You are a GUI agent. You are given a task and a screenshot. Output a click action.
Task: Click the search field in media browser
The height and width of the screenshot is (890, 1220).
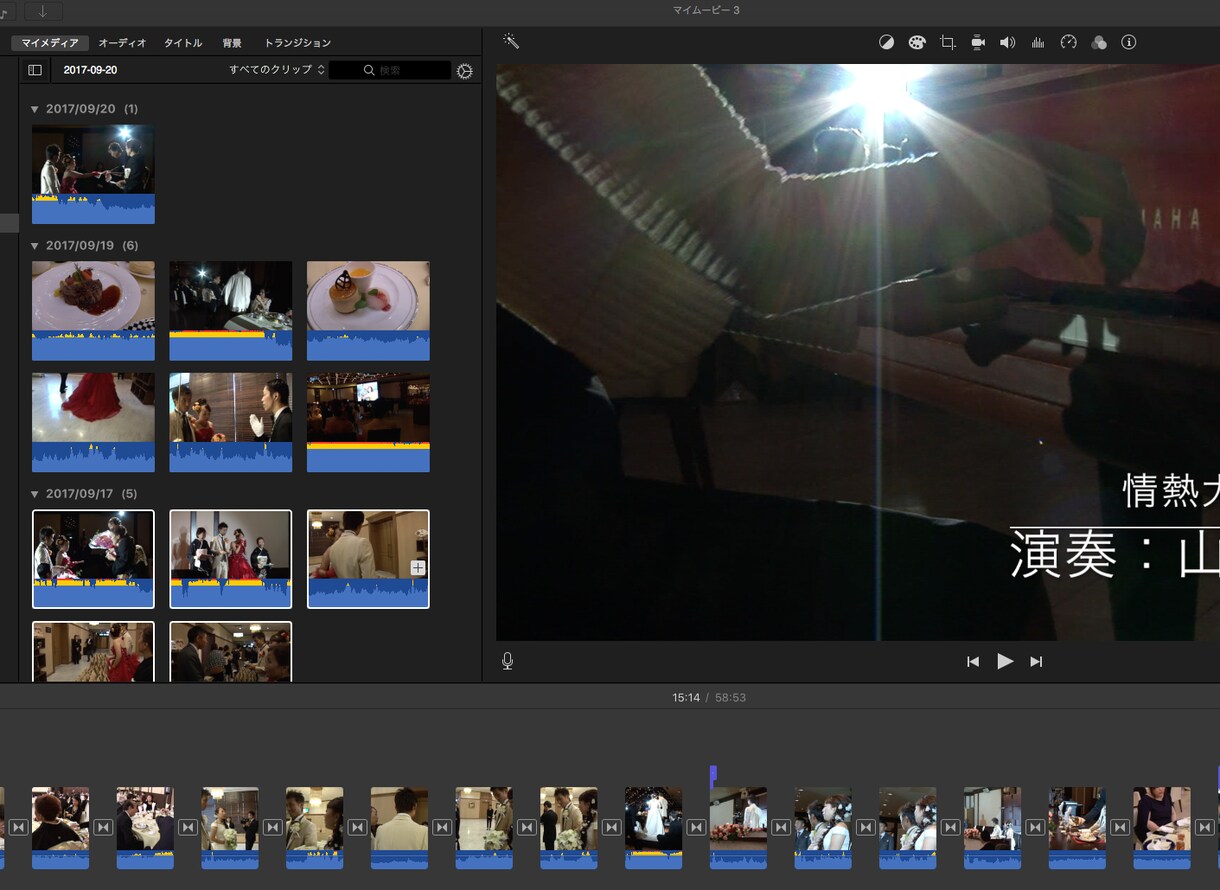pos(390,70)
